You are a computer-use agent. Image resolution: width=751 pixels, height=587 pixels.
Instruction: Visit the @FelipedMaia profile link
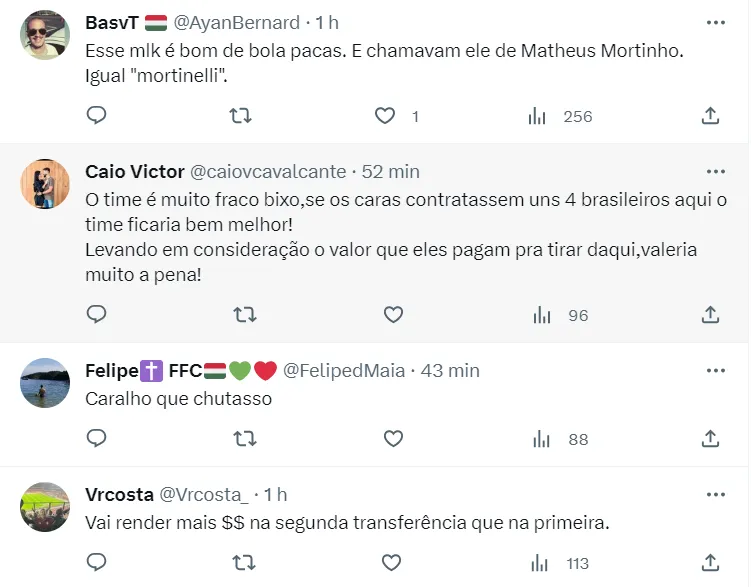344,370
